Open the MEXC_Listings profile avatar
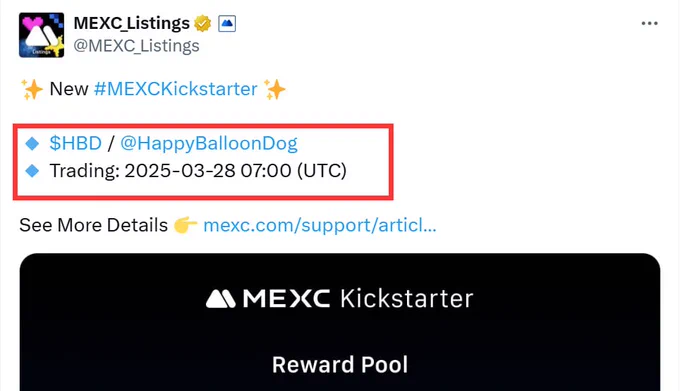The image size is (680, 391). click(42, 35)
